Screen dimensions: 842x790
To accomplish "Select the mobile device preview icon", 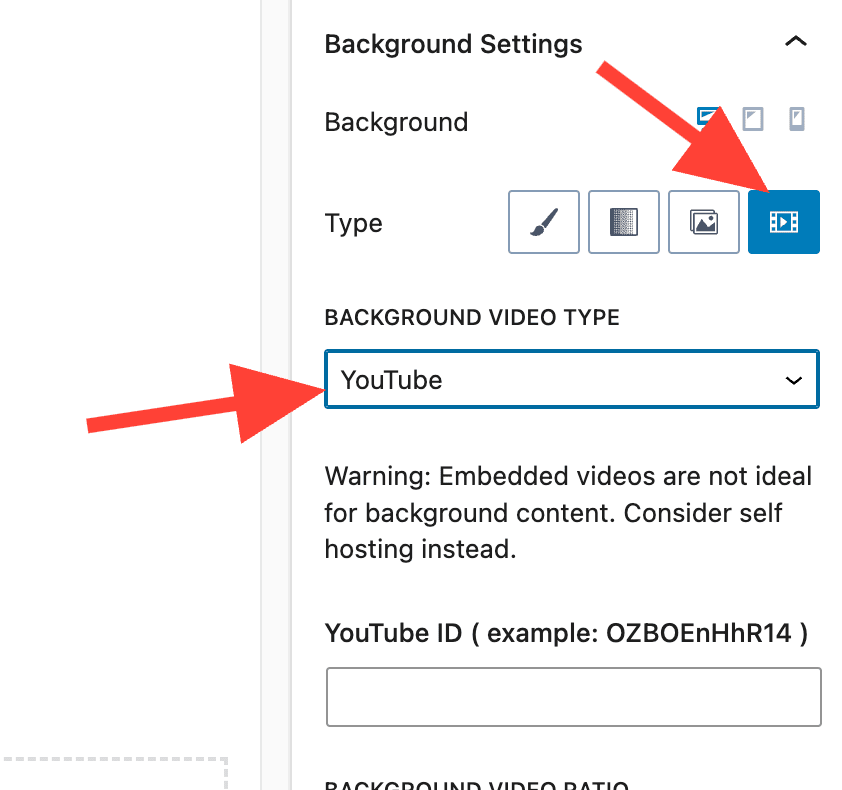I will [x=796, y=120].
